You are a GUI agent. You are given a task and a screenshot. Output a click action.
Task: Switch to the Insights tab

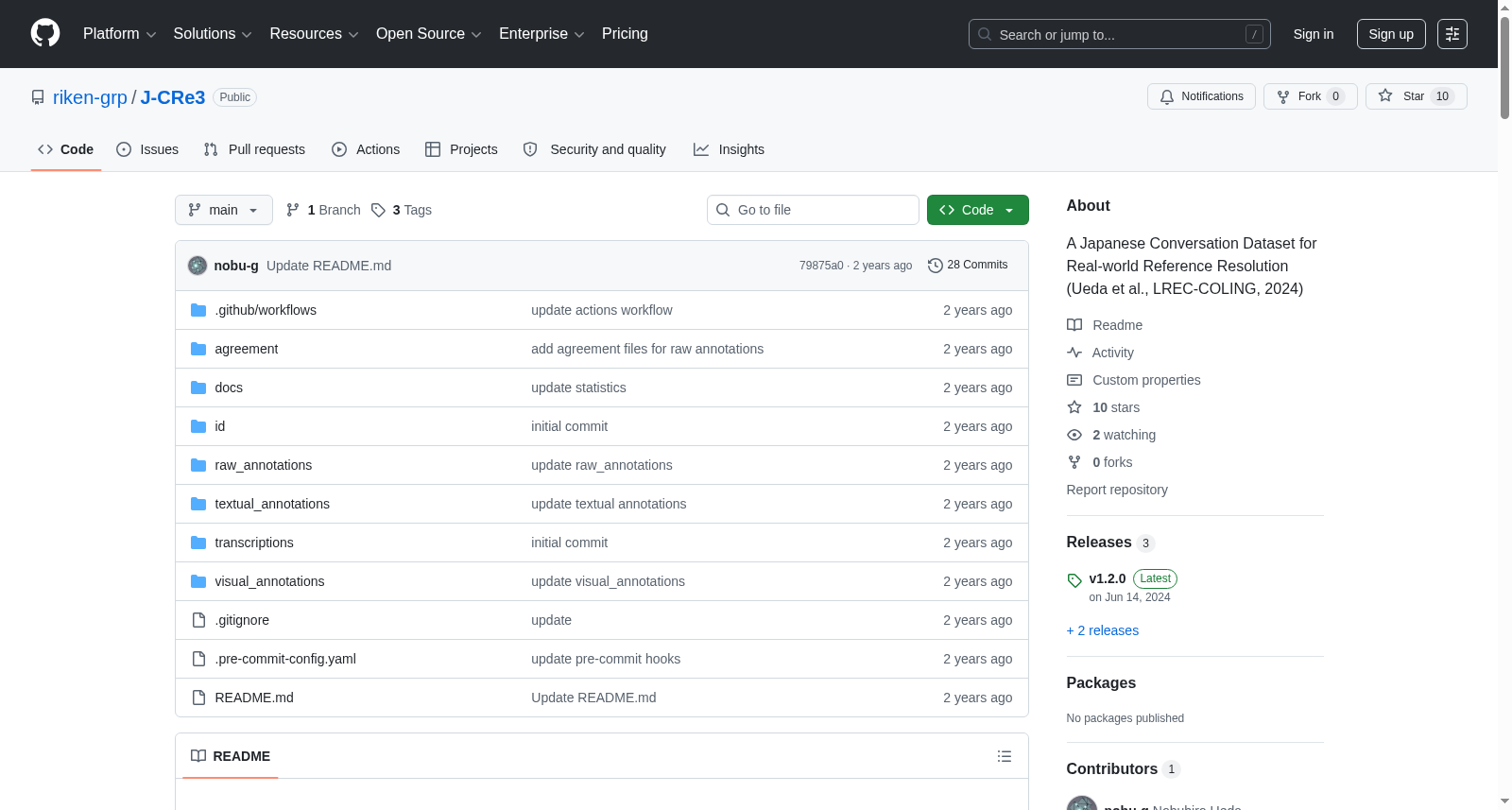[x=729, y=149]
